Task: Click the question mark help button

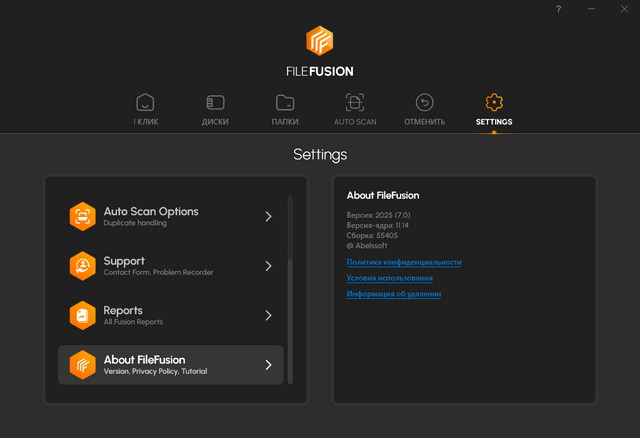Action: point(559,9)
